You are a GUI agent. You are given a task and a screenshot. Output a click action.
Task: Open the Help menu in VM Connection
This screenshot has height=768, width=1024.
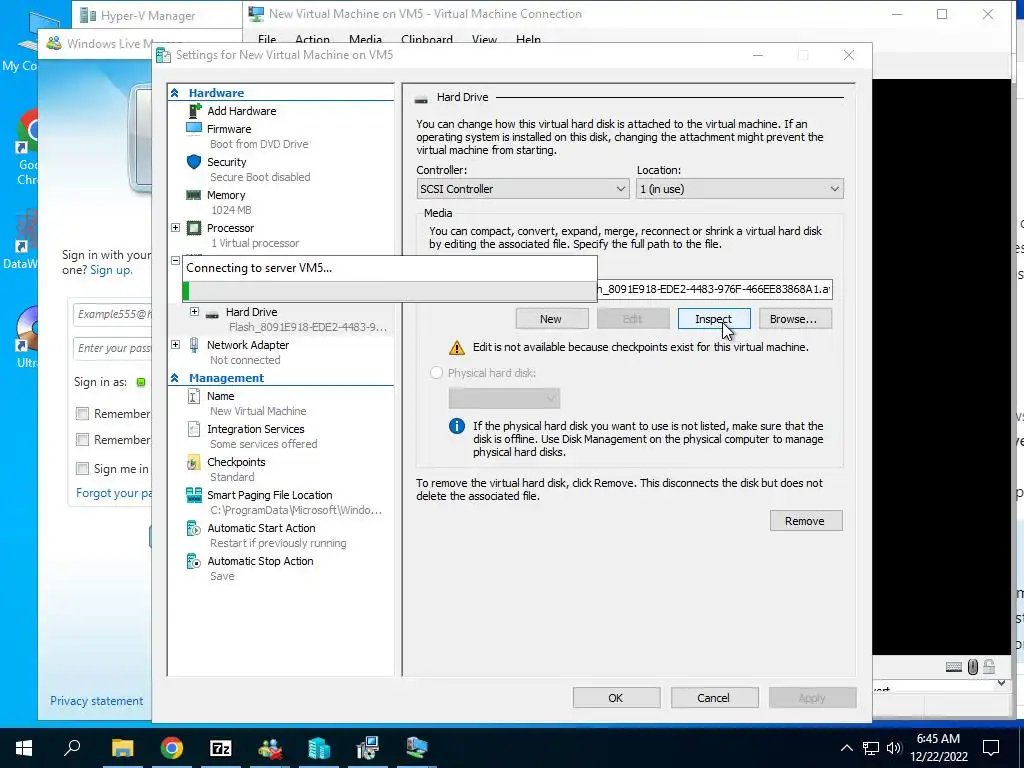point(528,39)
